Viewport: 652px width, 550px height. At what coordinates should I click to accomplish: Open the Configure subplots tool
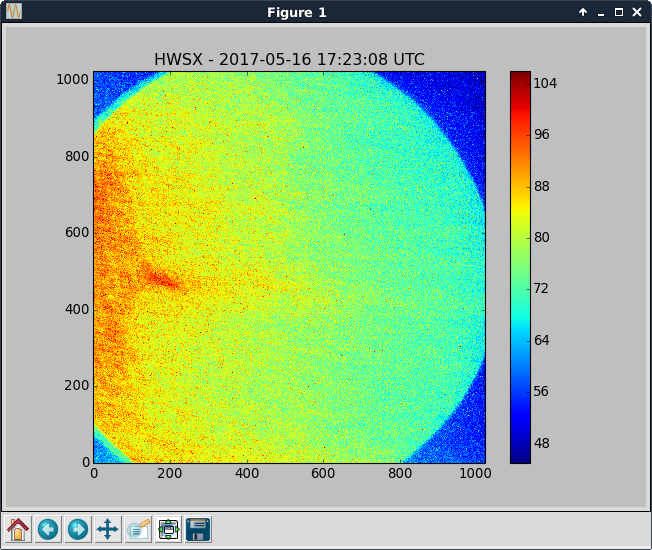pos(168,529)
